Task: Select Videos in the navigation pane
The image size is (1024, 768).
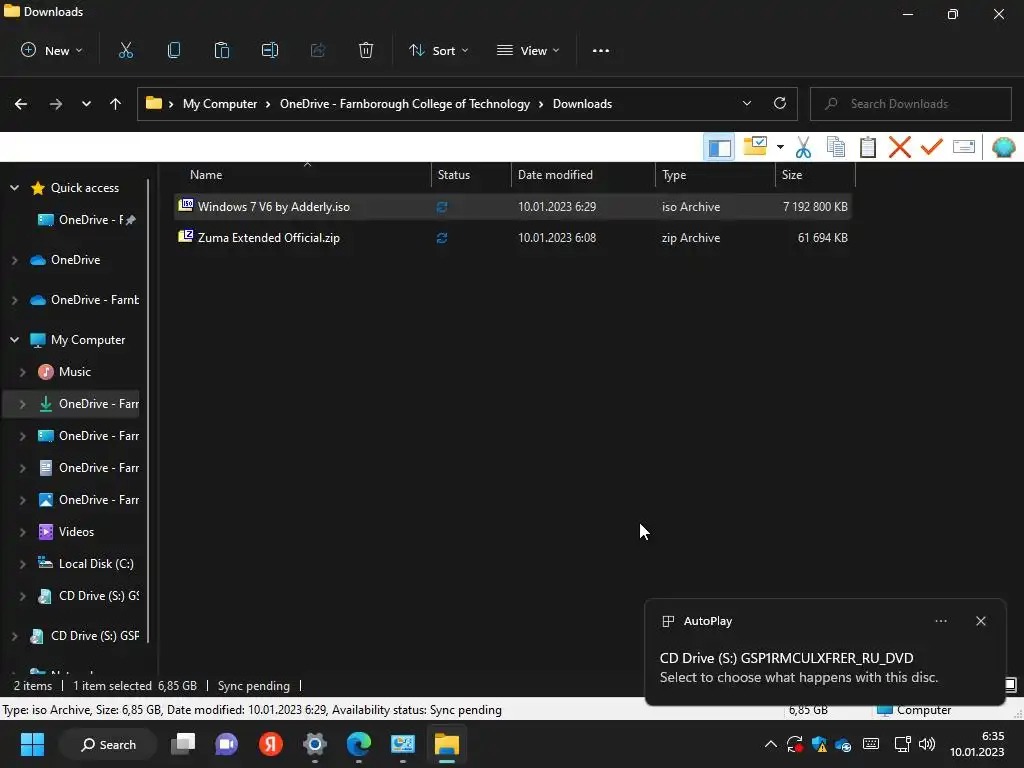Action: (x=76, y=532)
